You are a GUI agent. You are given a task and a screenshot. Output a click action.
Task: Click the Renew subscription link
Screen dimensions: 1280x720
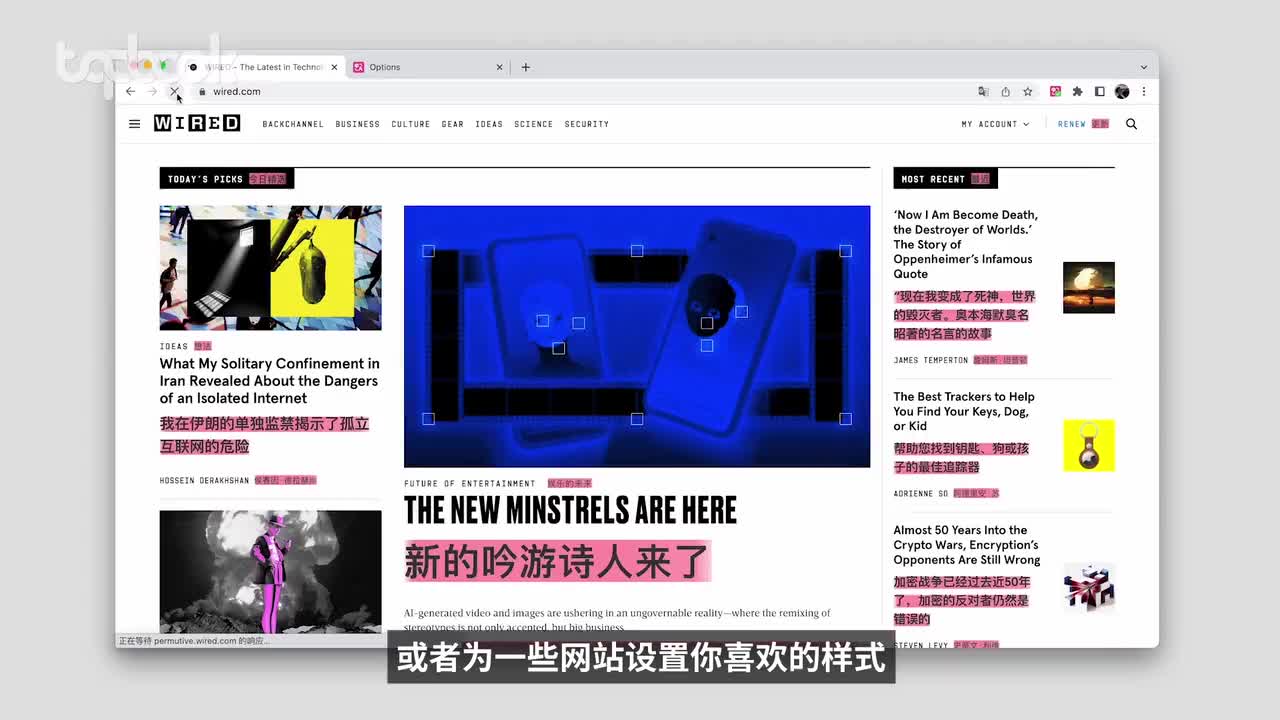(x=1071, y=124)
